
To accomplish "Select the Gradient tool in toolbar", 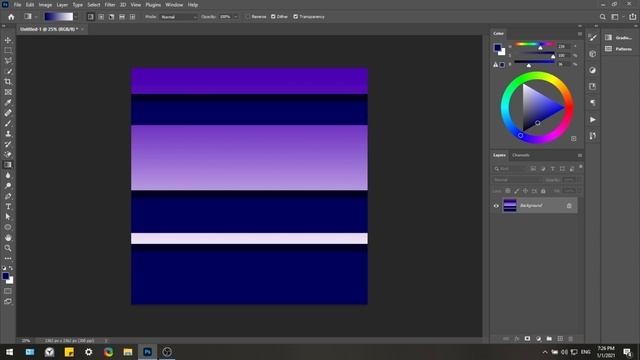I will tap(8, 165).
